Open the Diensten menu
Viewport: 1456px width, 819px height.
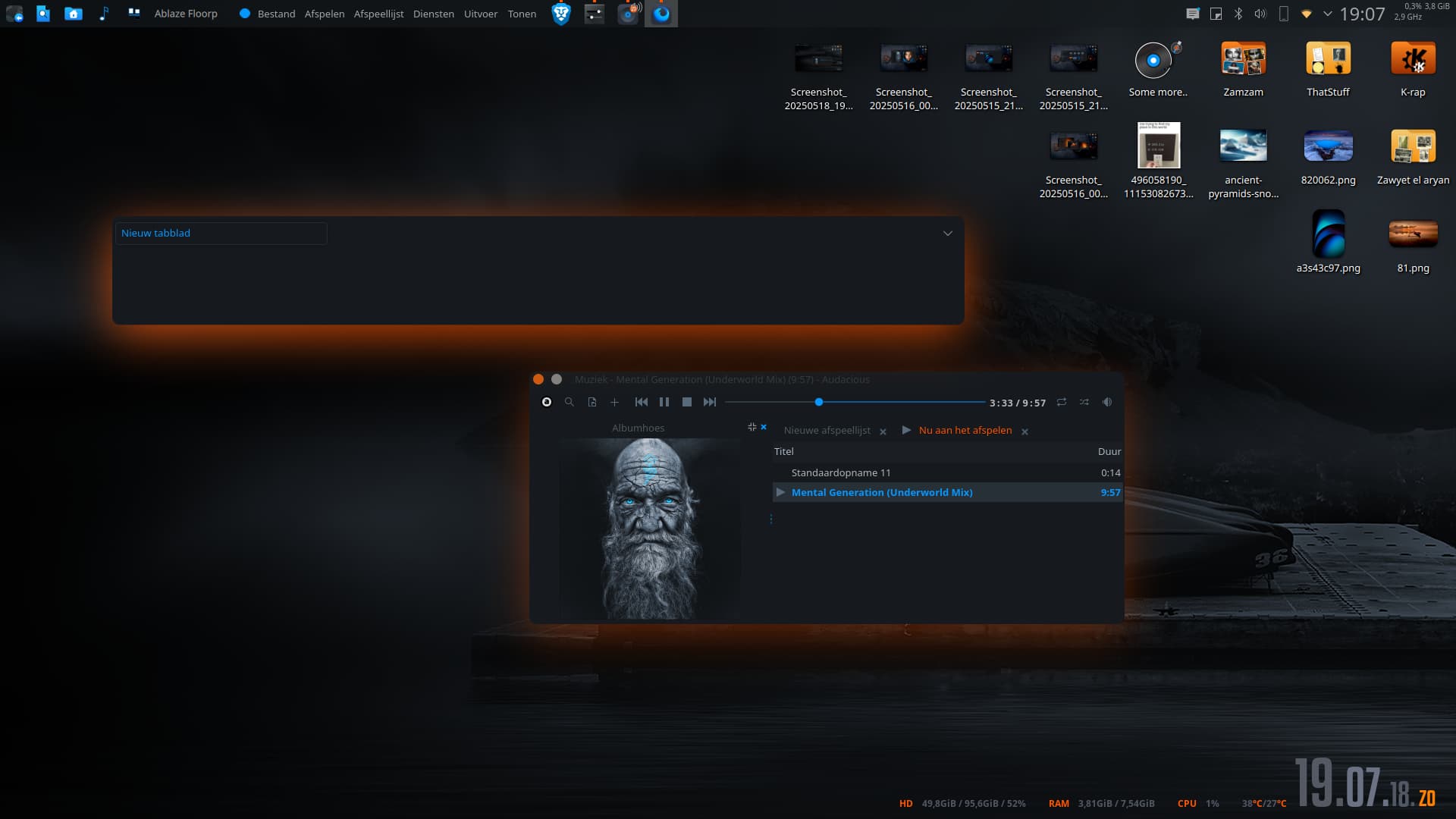coord(433,14)
